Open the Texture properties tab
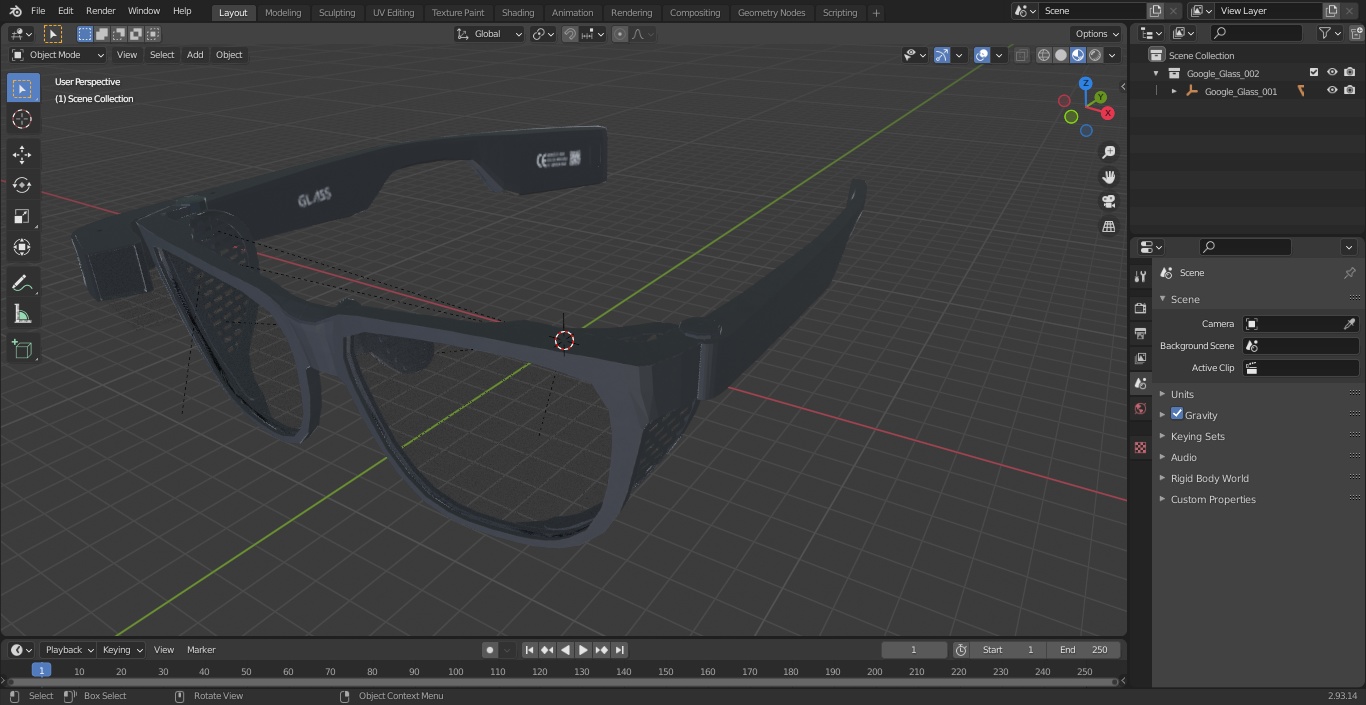The height and width of the screenshot is (705, 1366). (x=1140, y=447)
